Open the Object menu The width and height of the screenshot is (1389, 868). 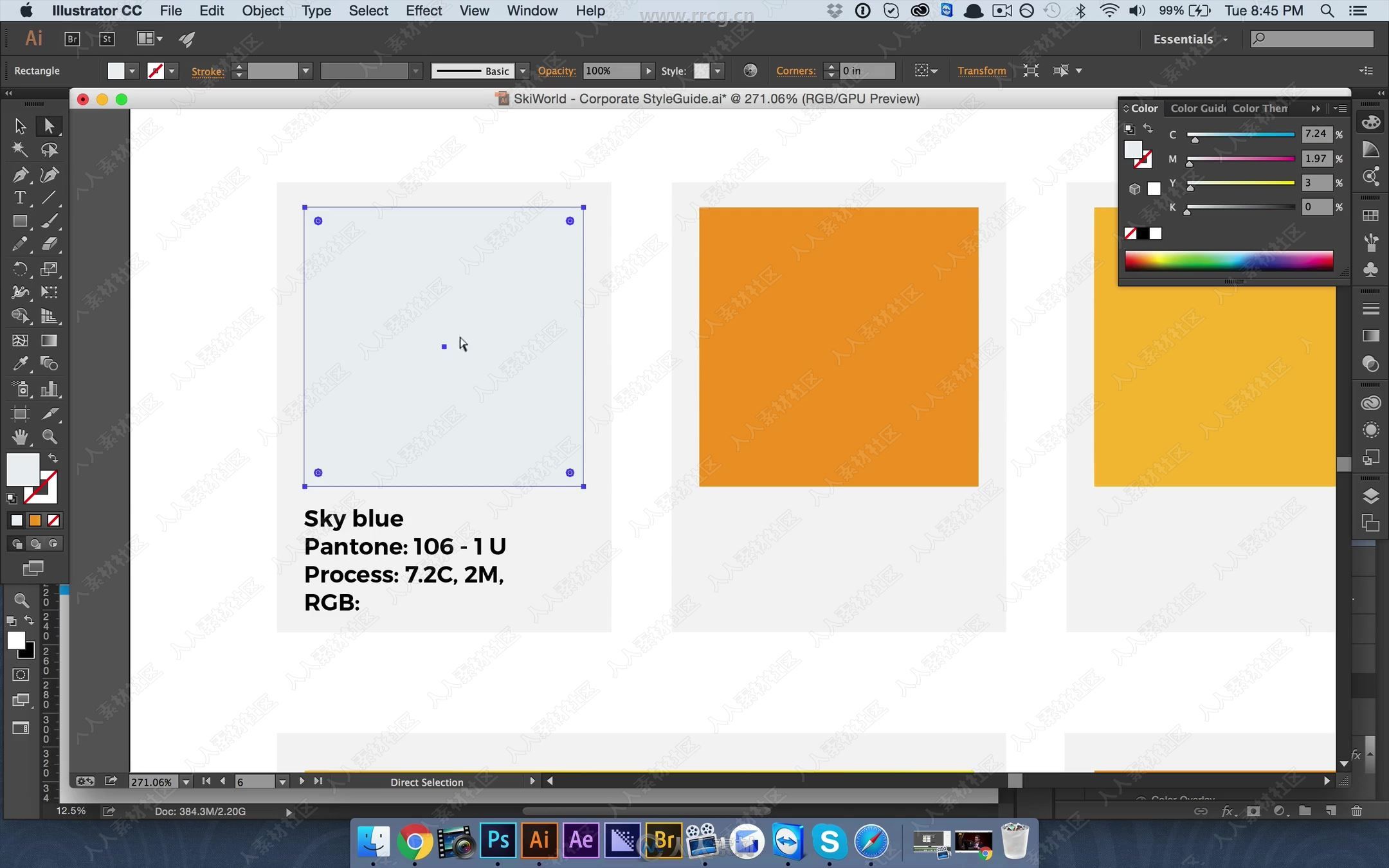[262, 10]
